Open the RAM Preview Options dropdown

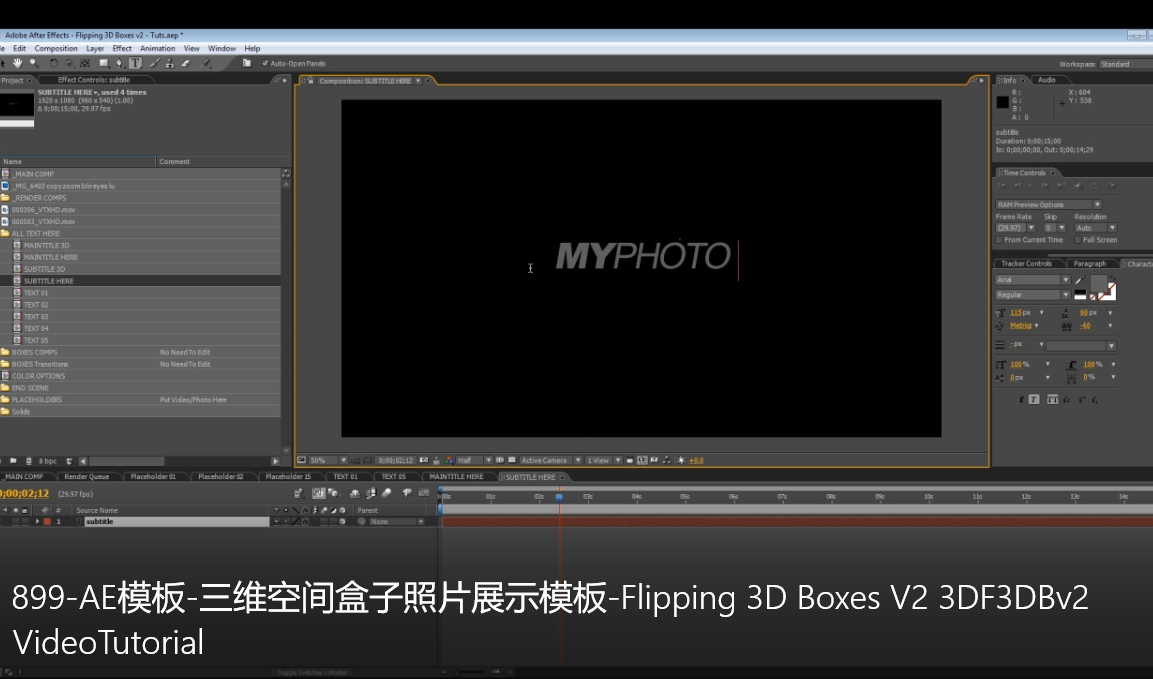click(x=1048, y=205)
